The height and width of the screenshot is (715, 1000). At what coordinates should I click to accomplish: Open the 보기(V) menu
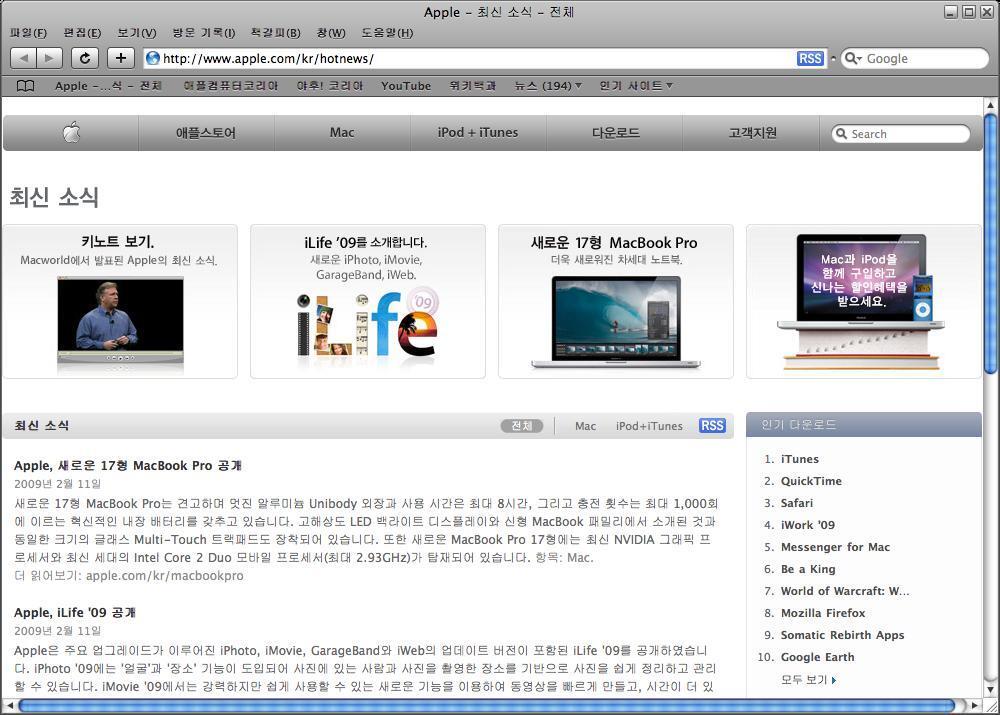coord(136,33)
